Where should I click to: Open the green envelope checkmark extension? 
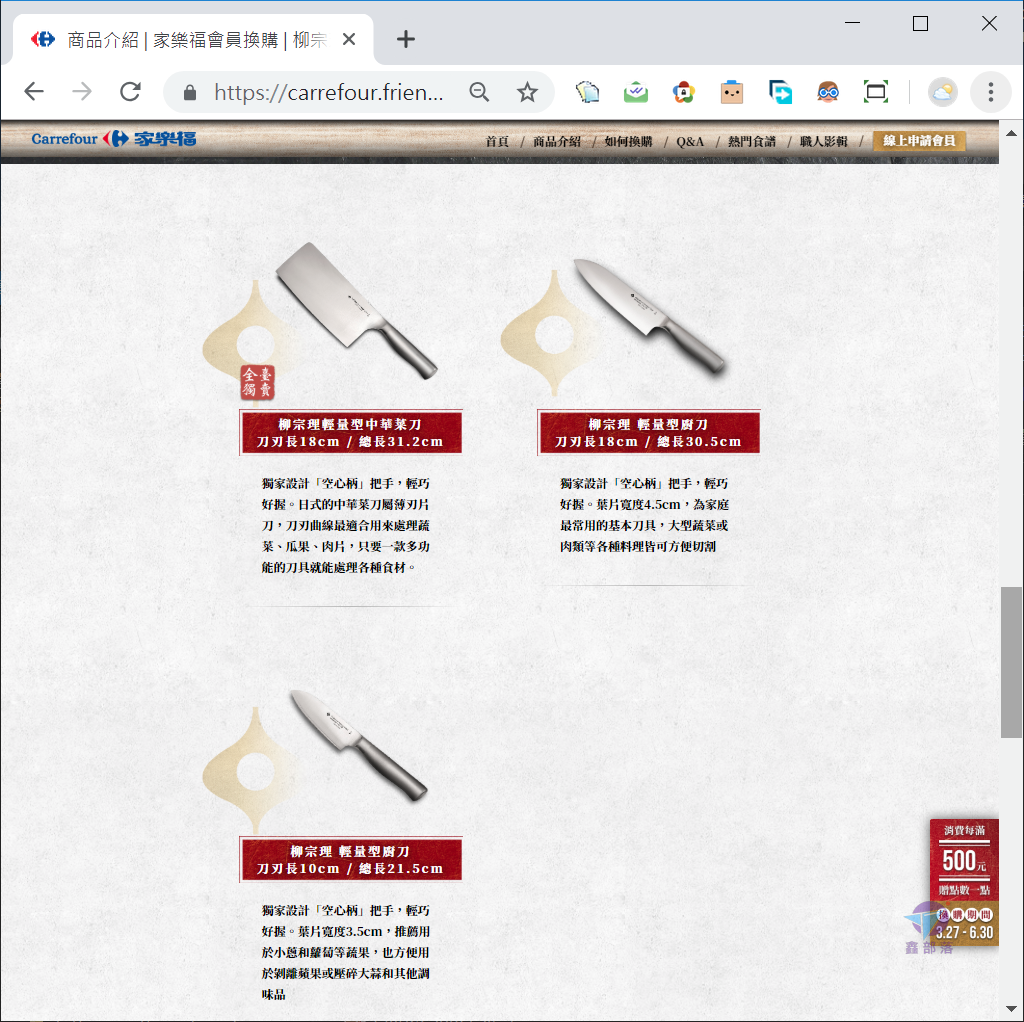pos(635,92)
